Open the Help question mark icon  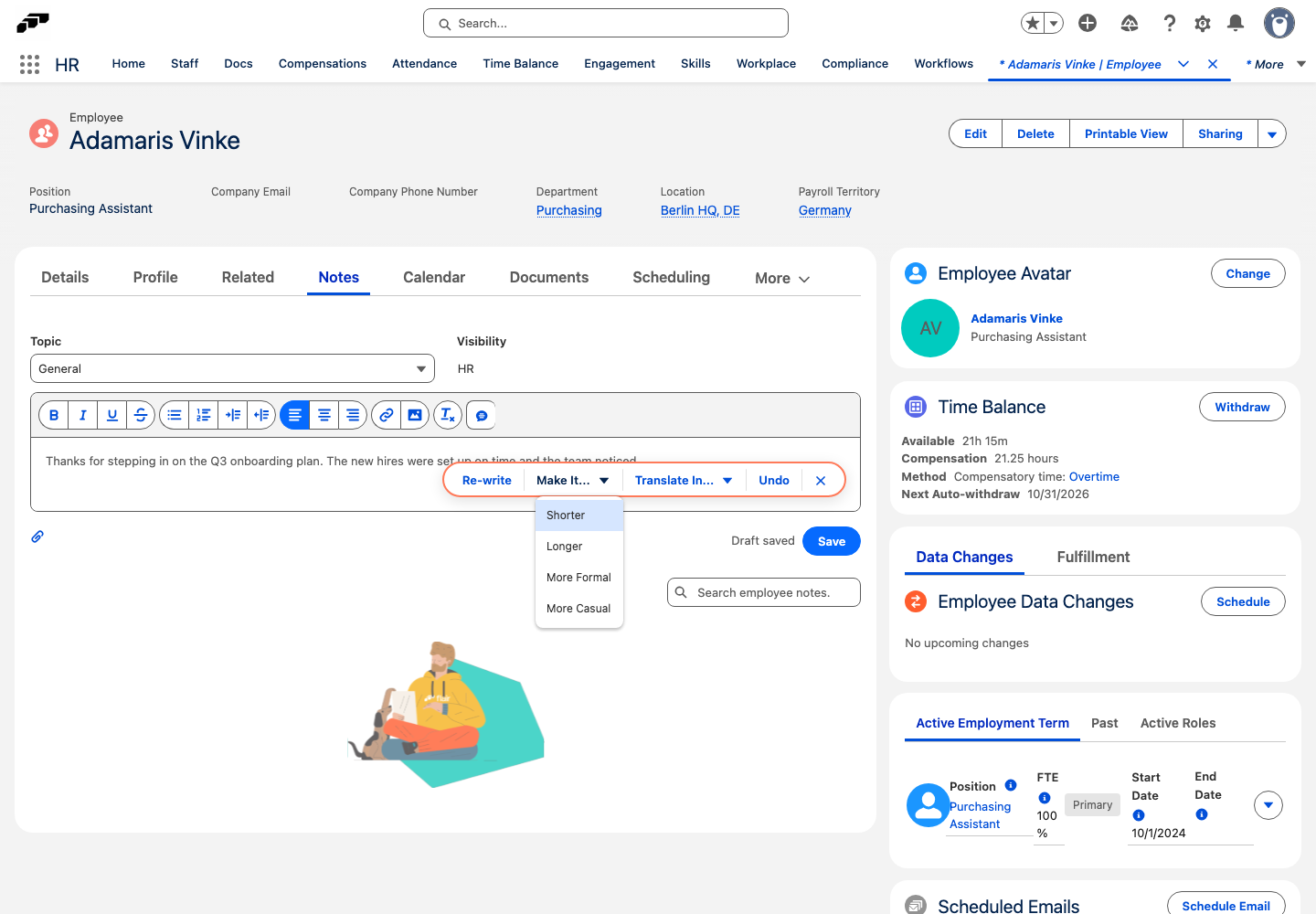1169,23
